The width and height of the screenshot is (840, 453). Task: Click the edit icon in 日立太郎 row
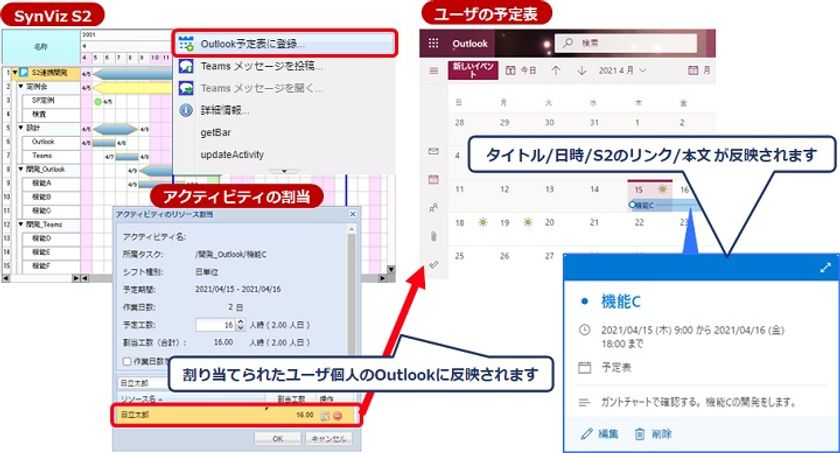tap(325, 416)
